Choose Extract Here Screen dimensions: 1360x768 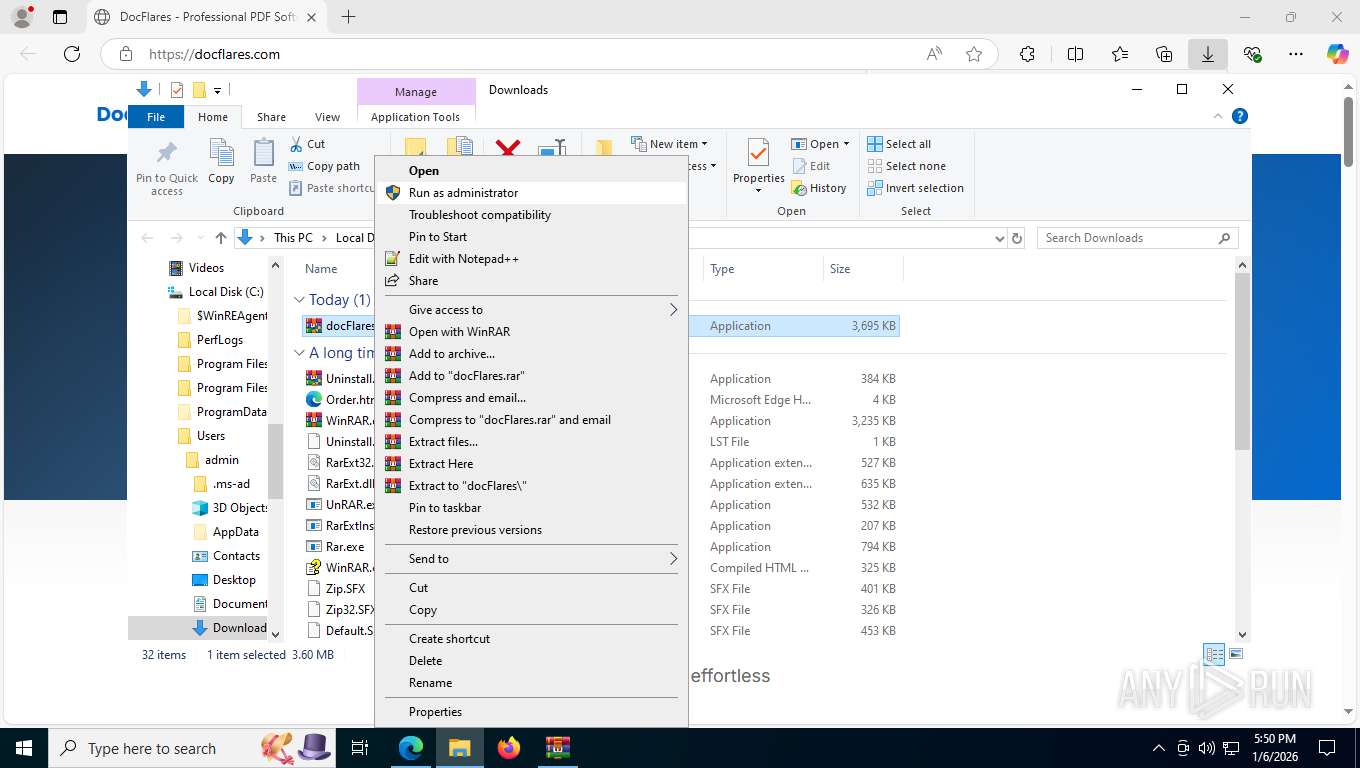coord(531,464)
